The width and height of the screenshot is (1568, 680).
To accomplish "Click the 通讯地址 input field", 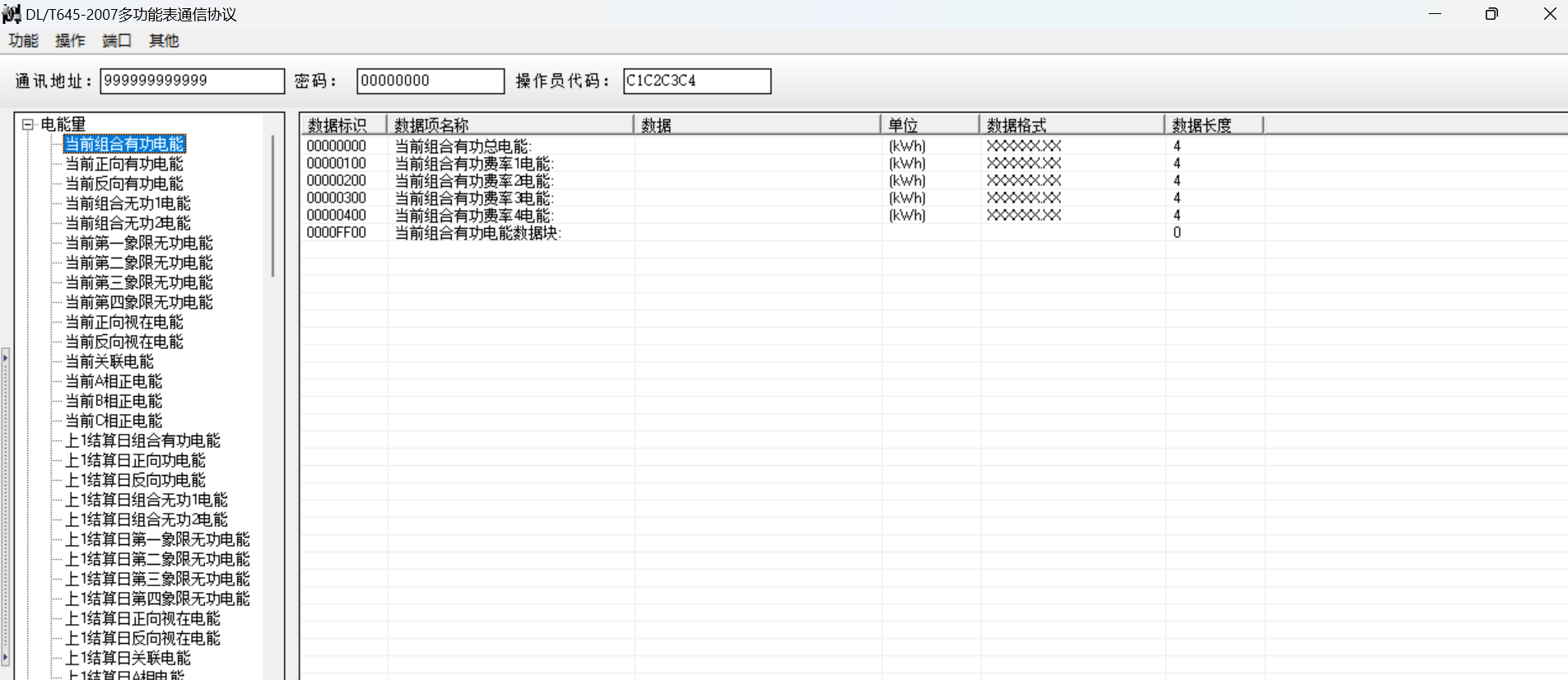I will pos(192,81).
